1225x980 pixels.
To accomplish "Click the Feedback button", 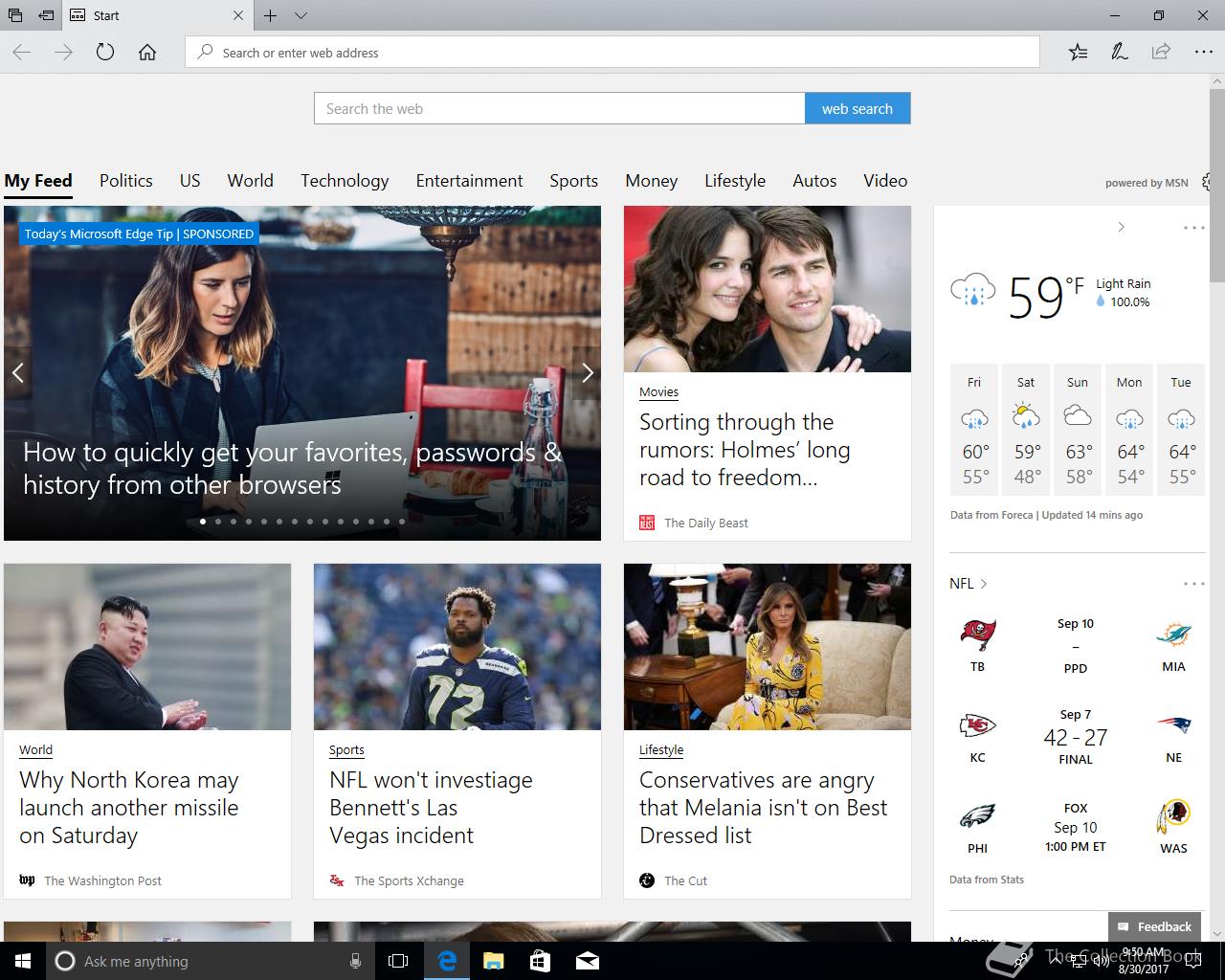I will coord(1155,926).
